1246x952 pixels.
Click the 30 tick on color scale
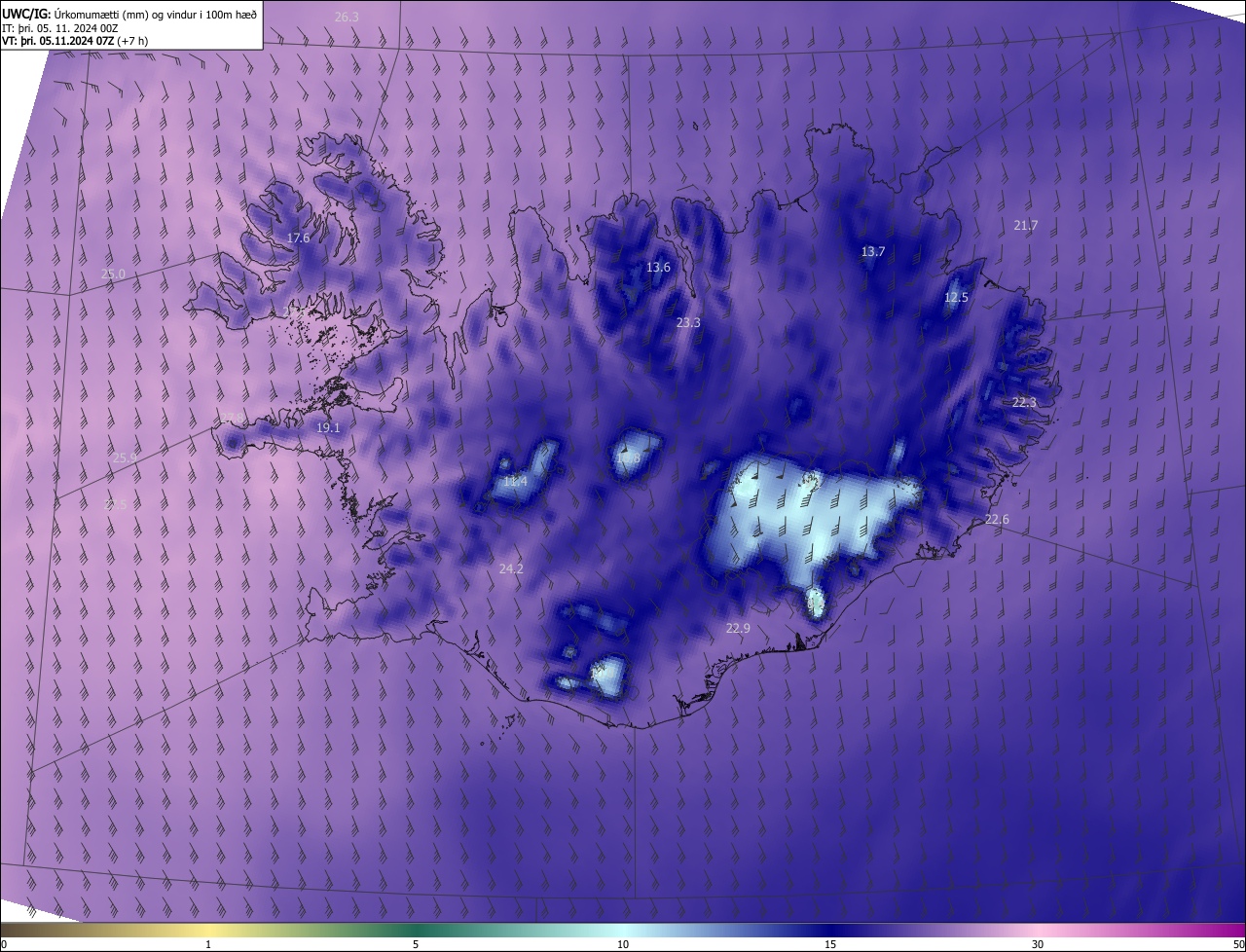click(x=1038, y=944)
